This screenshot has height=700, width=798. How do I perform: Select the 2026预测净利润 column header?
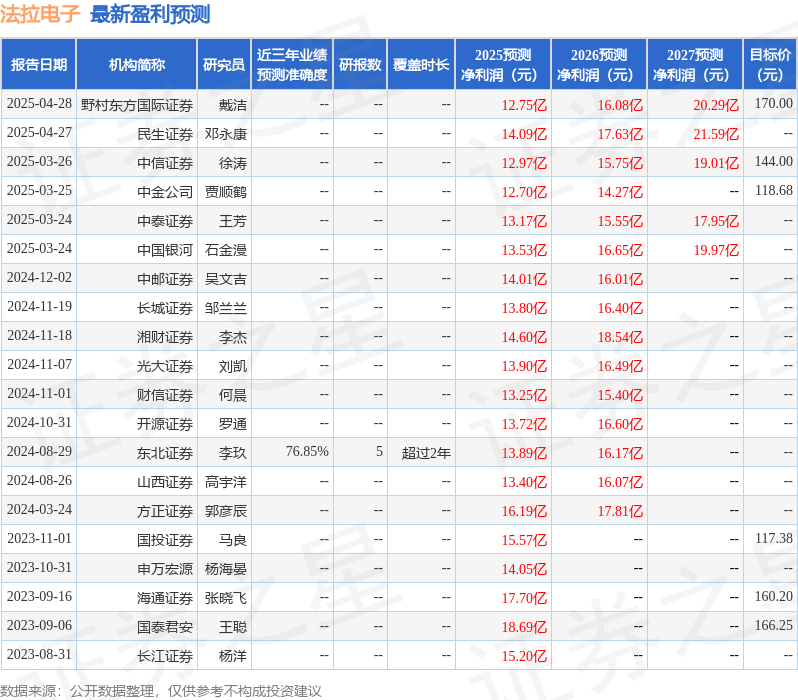pyautogui.click(x=599, y=65)
